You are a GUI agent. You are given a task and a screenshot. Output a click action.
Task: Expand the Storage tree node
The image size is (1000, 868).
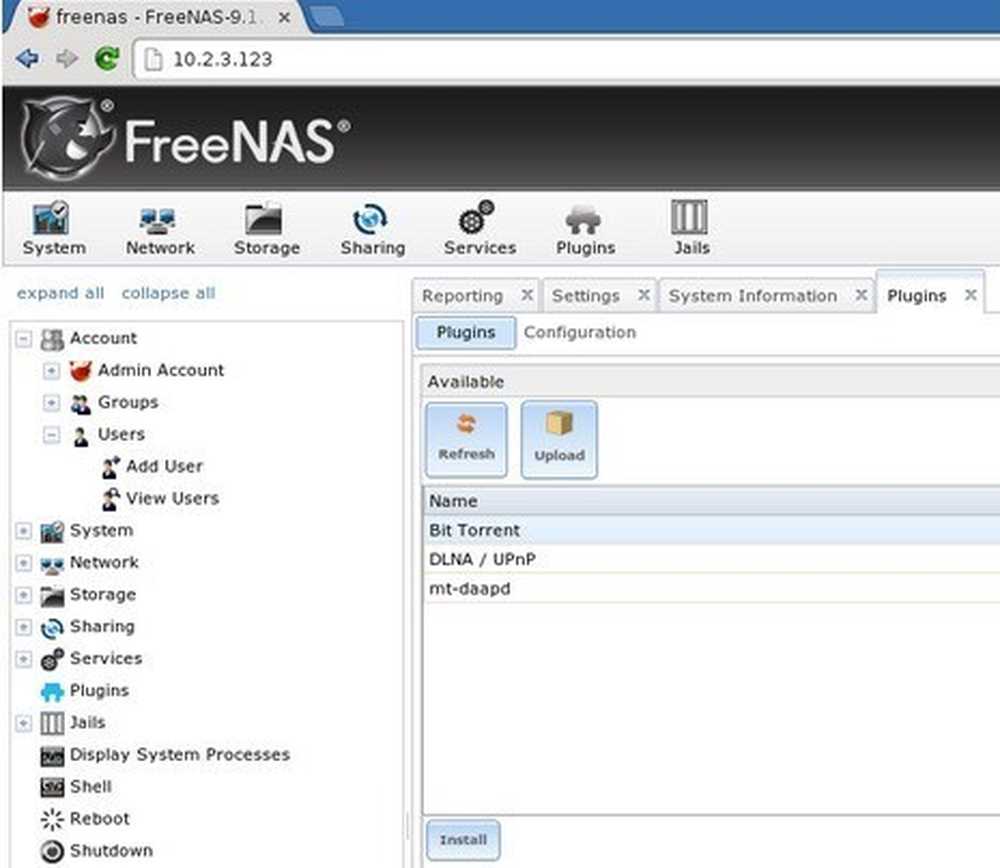point(24,595)
